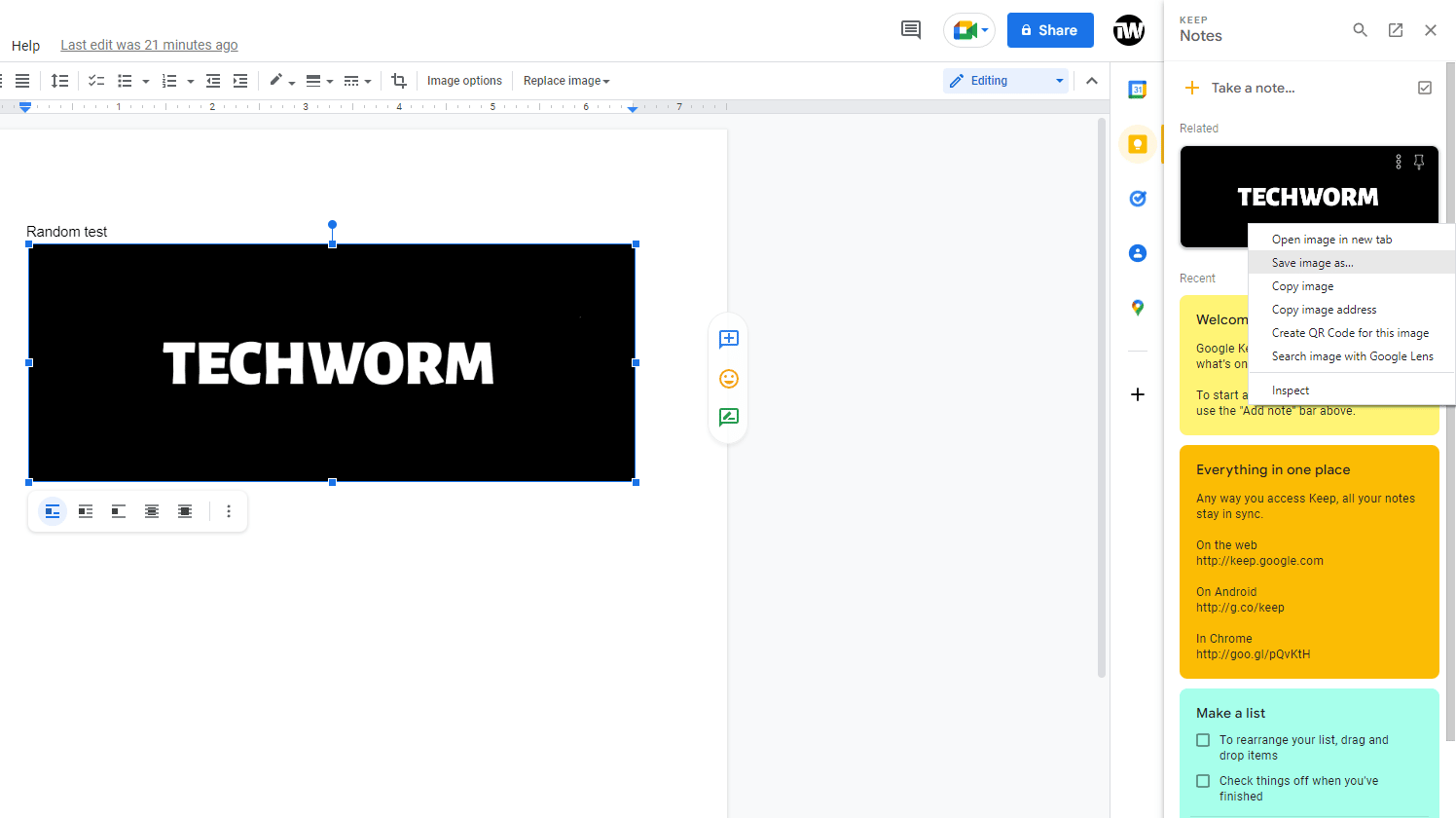The height and width of the screenshot is (818, 1456).
Task: Open Contacts in the side panel
Action: click(1137, 253)
